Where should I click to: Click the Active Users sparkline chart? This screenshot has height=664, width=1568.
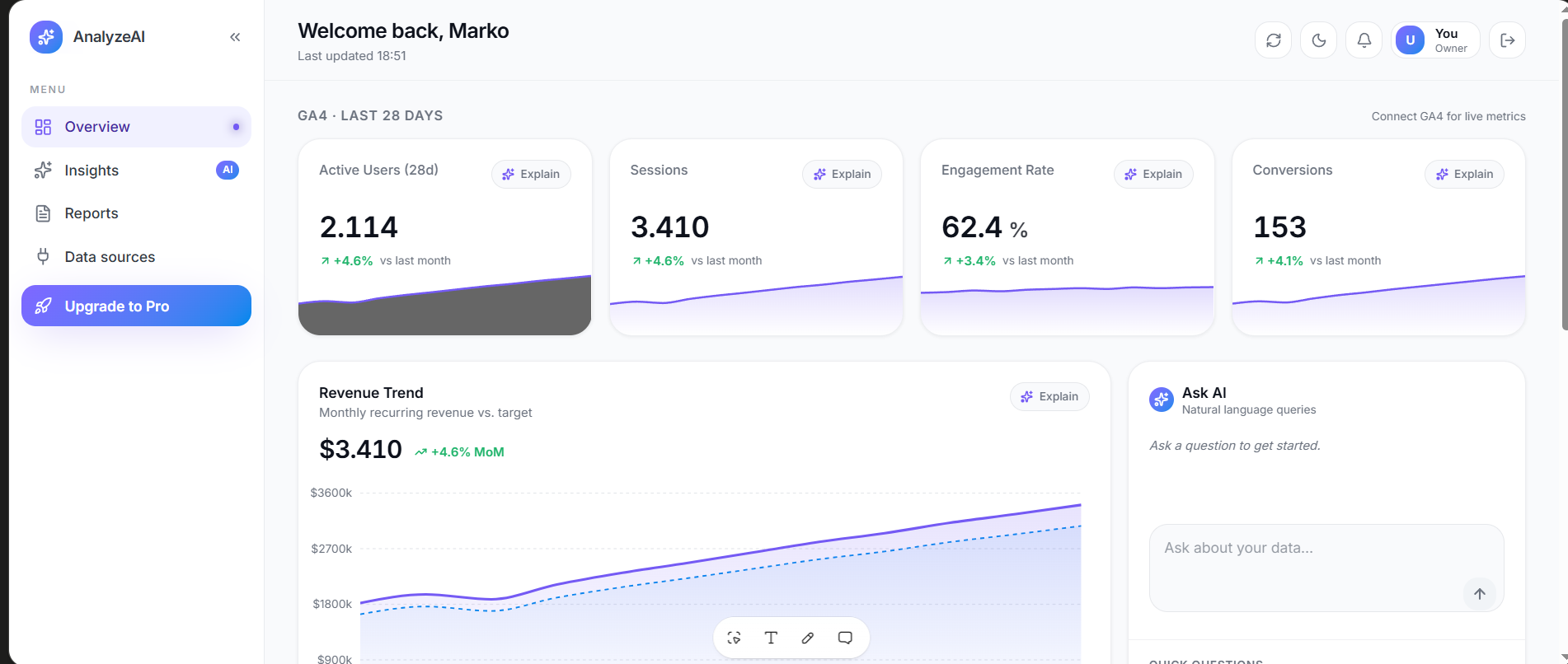[444, 305]
